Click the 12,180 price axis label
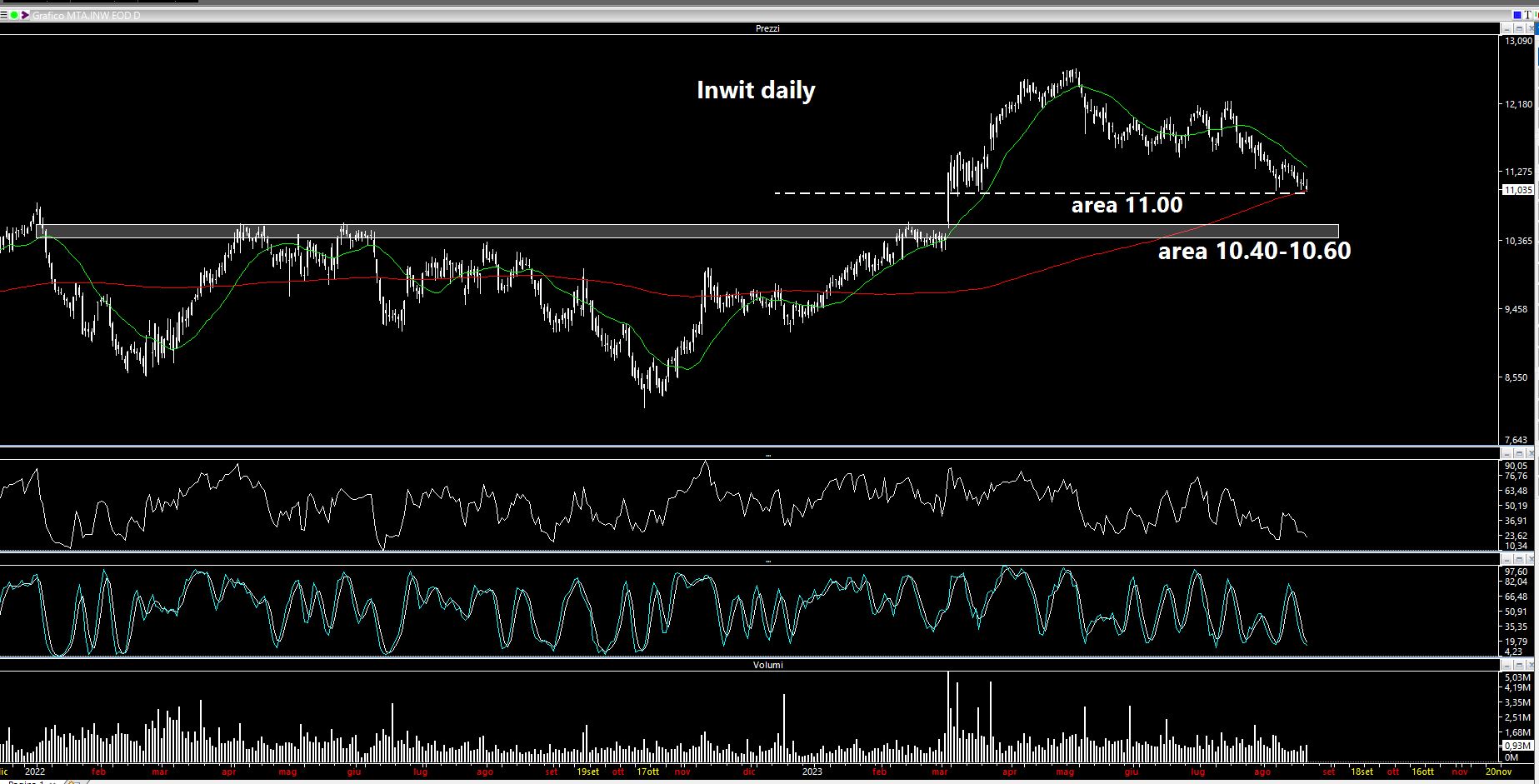This screenshot has height=784, width=1539. click(1519, 104)
